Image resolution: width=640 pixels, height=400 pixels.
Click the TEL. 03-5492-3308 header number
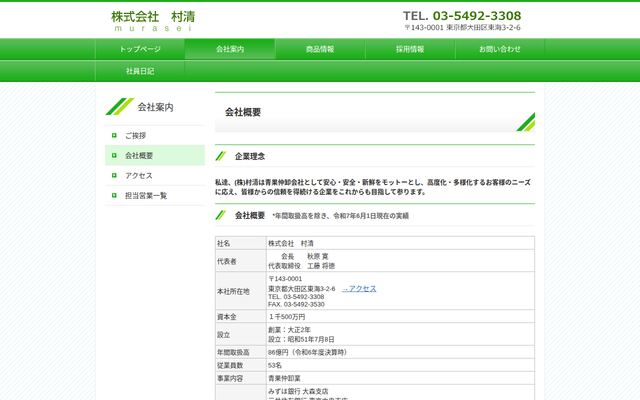[462, 16]
